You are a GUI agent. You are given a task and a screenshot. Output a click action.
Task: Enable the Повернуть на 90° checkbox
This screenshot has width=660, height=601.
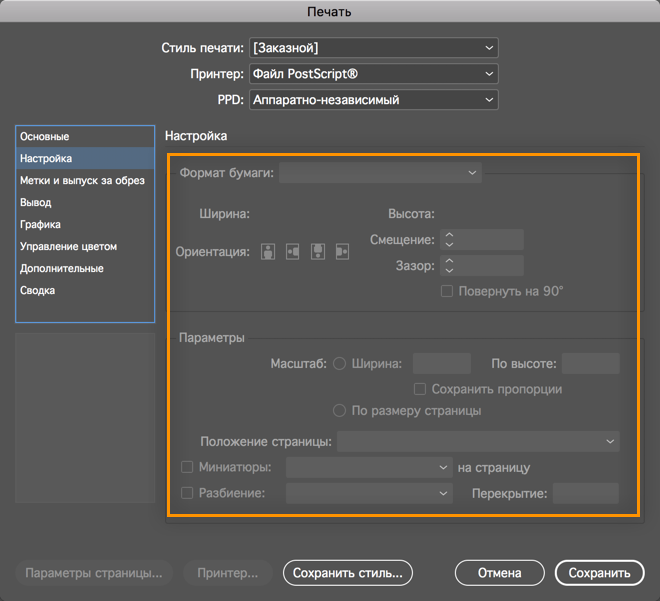(448, 291)
